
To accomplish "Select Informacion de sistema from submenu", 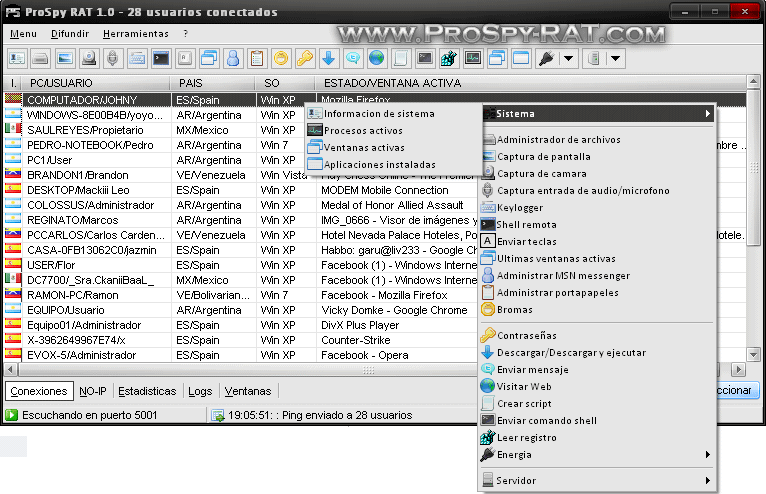I will pyautogui.click(x=393, y=114).
